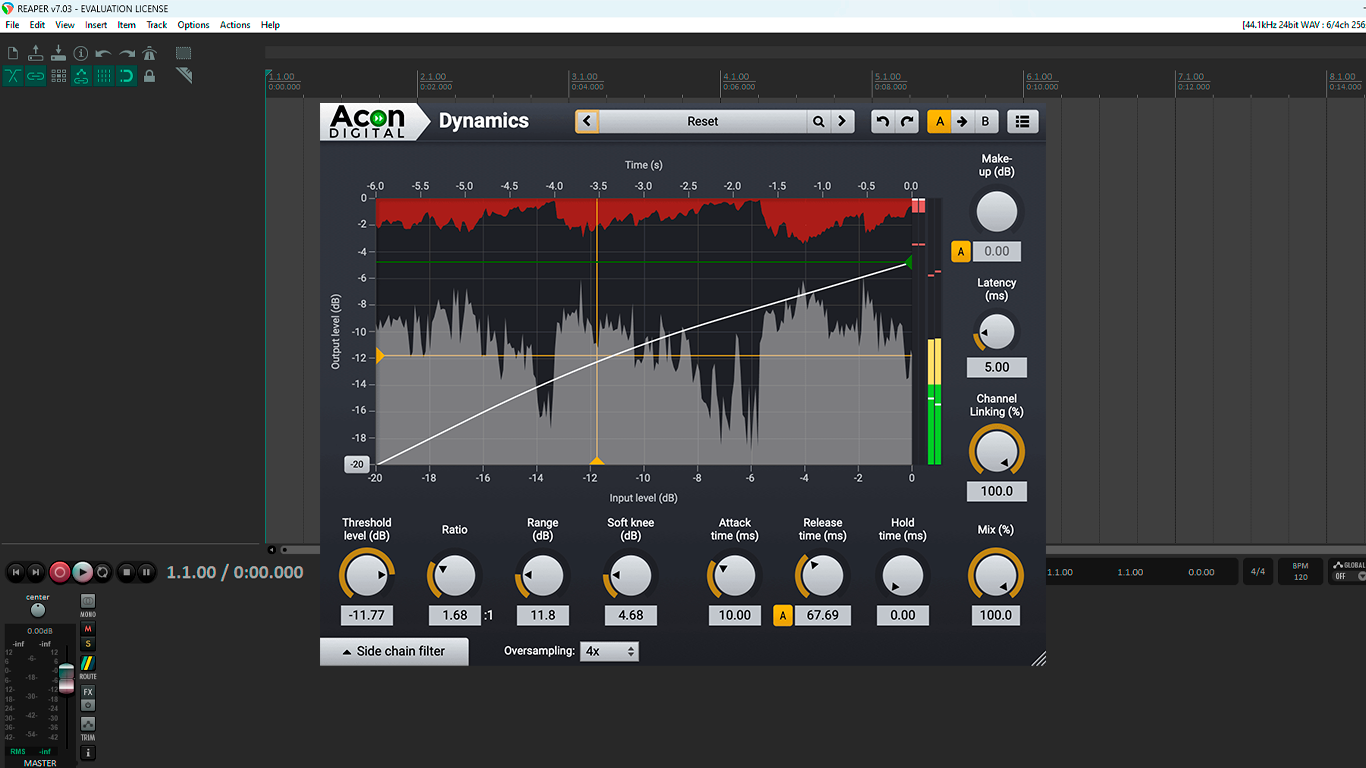
Task: Click the metronome toolbar icon
Action: 150,53
